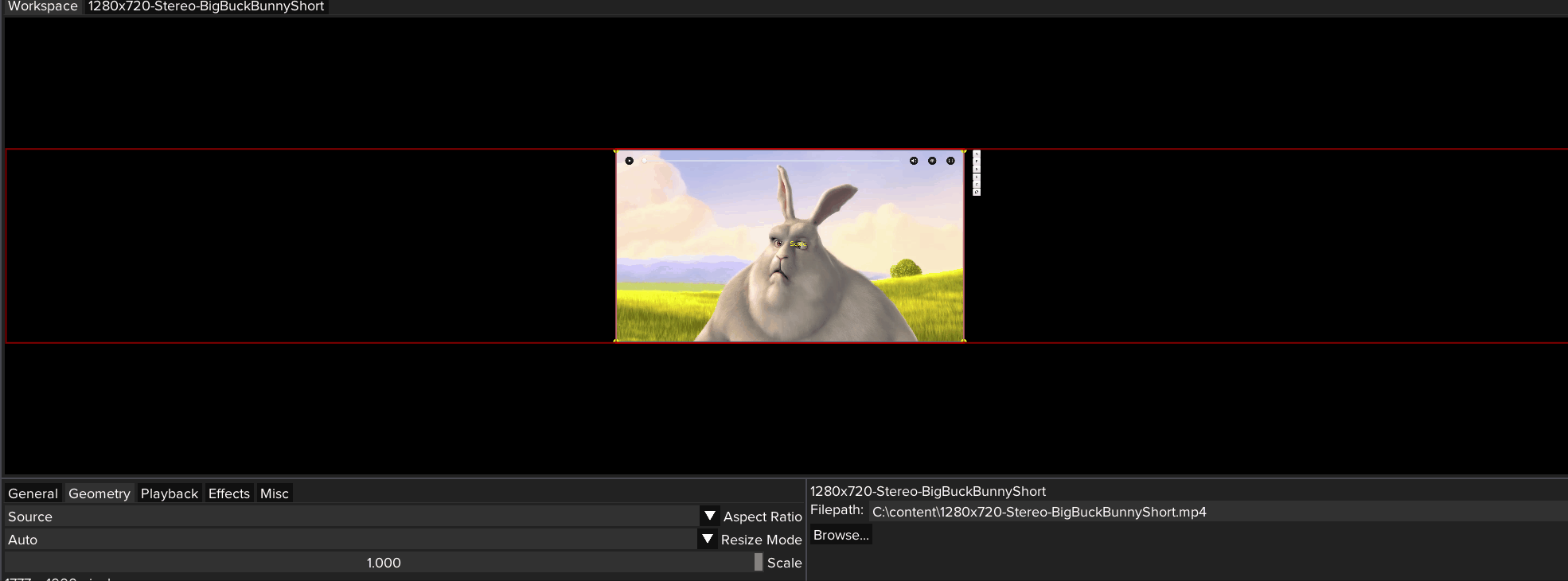Open the Resize Mode dropdown arrow
Image resolution: width=1568 pixels, height=581 pixels.
707,539
